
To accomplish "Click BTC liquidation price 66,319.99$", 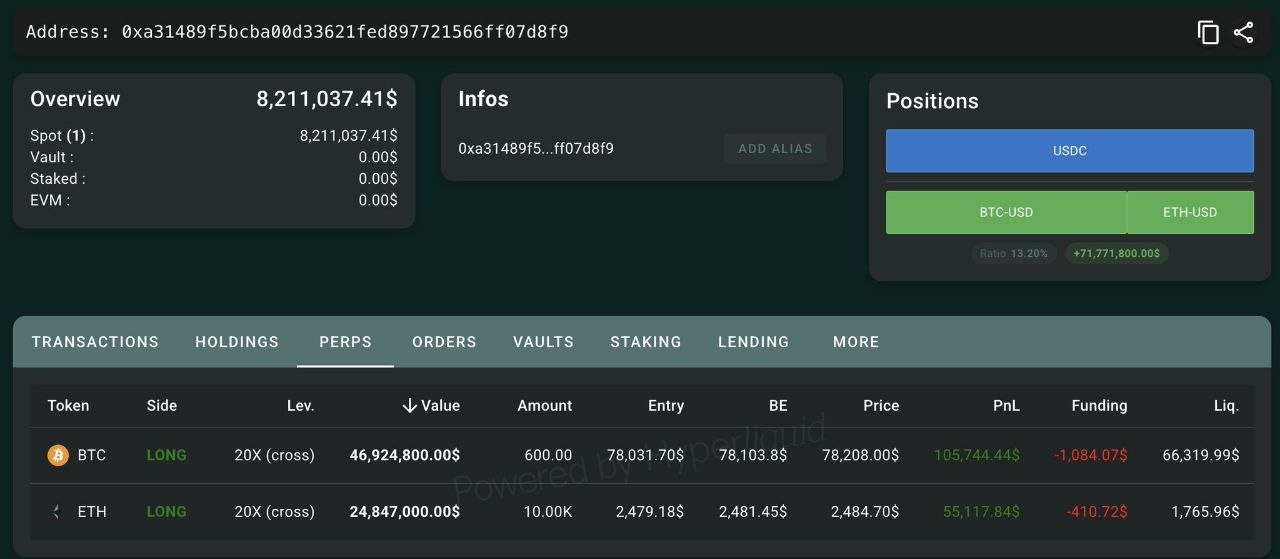I will [x=1201, y=455].
